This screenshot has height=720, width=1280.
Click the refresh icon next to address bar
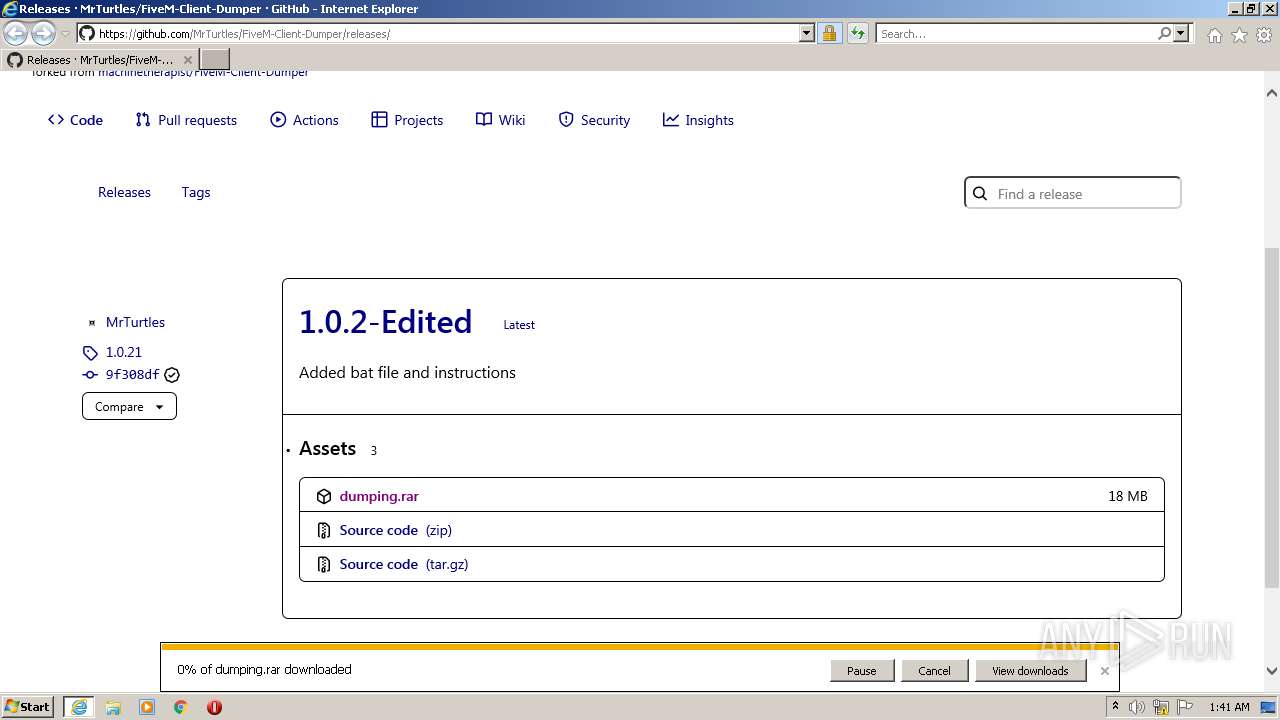click(x=858, y=33)
